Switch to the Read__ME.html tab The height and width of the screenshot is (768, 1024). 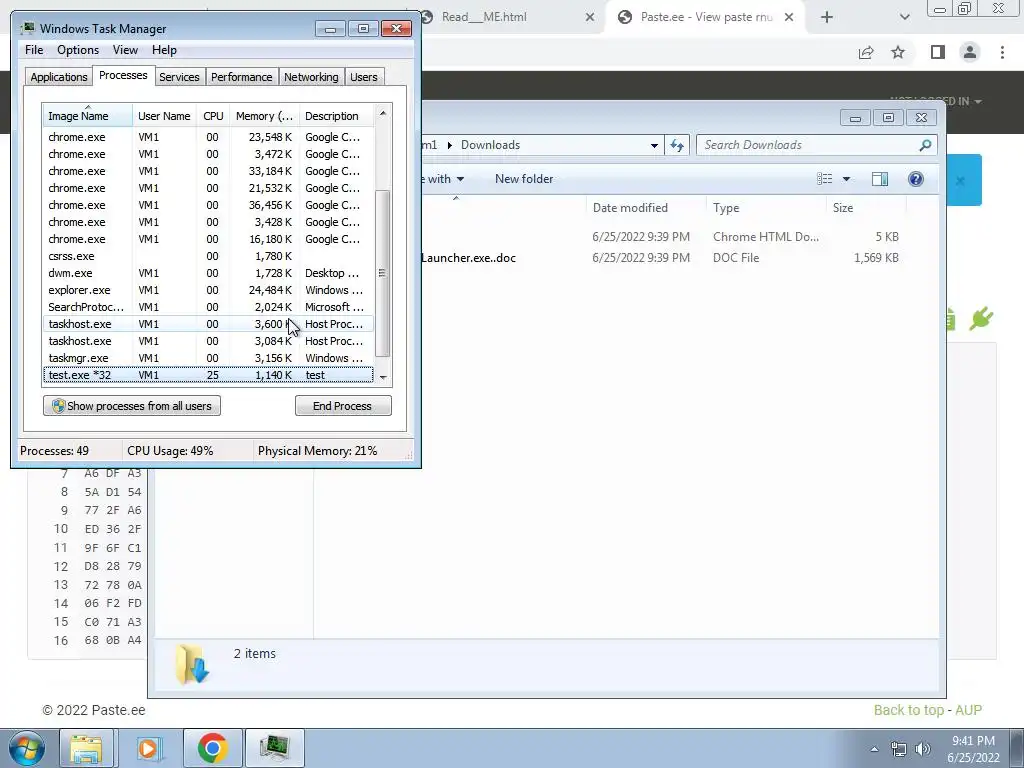click(x=507, y=17)
